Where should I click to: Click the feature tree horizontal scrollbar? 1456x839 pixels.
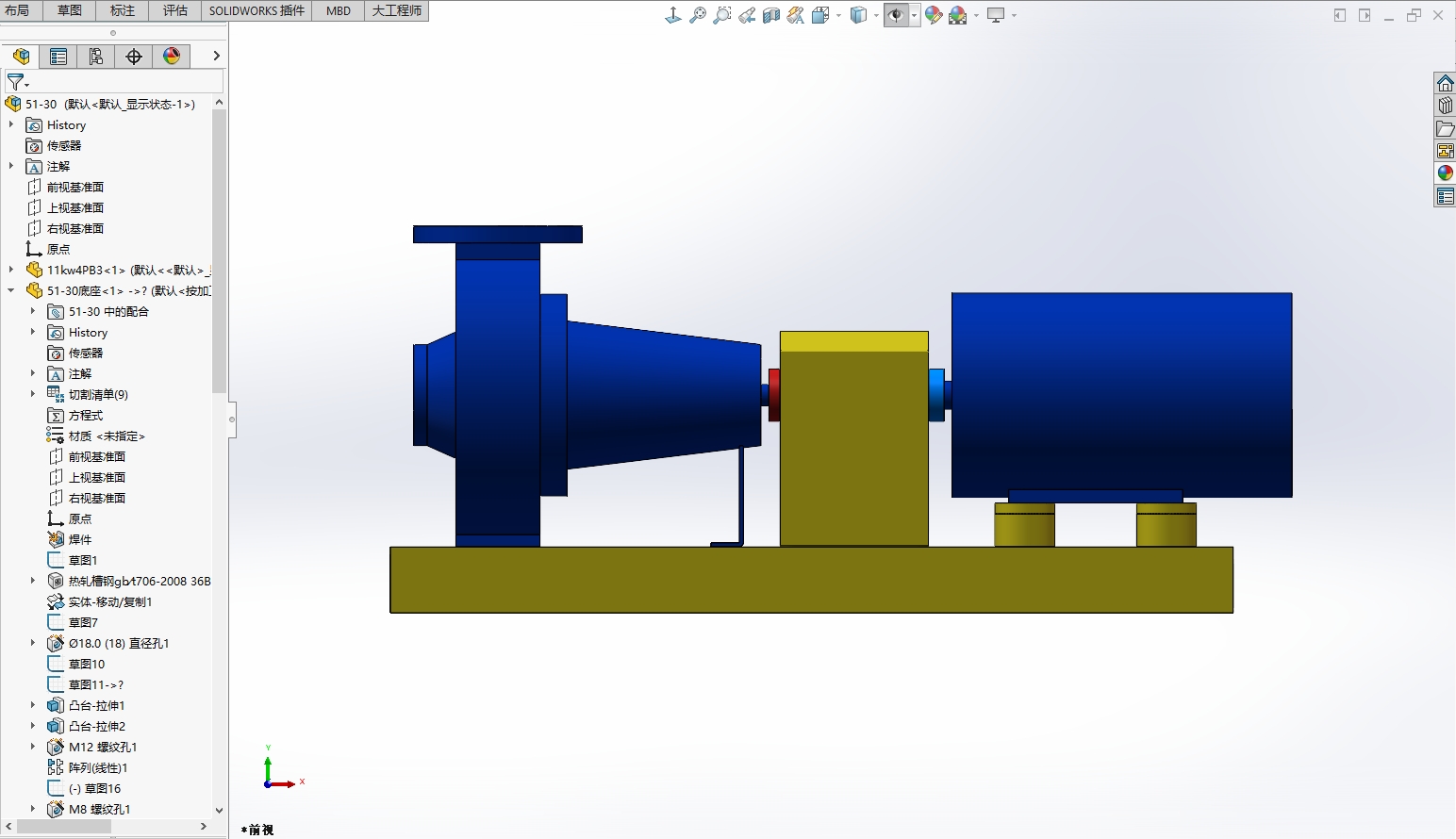pyautogui.click(x=63, y=826)
